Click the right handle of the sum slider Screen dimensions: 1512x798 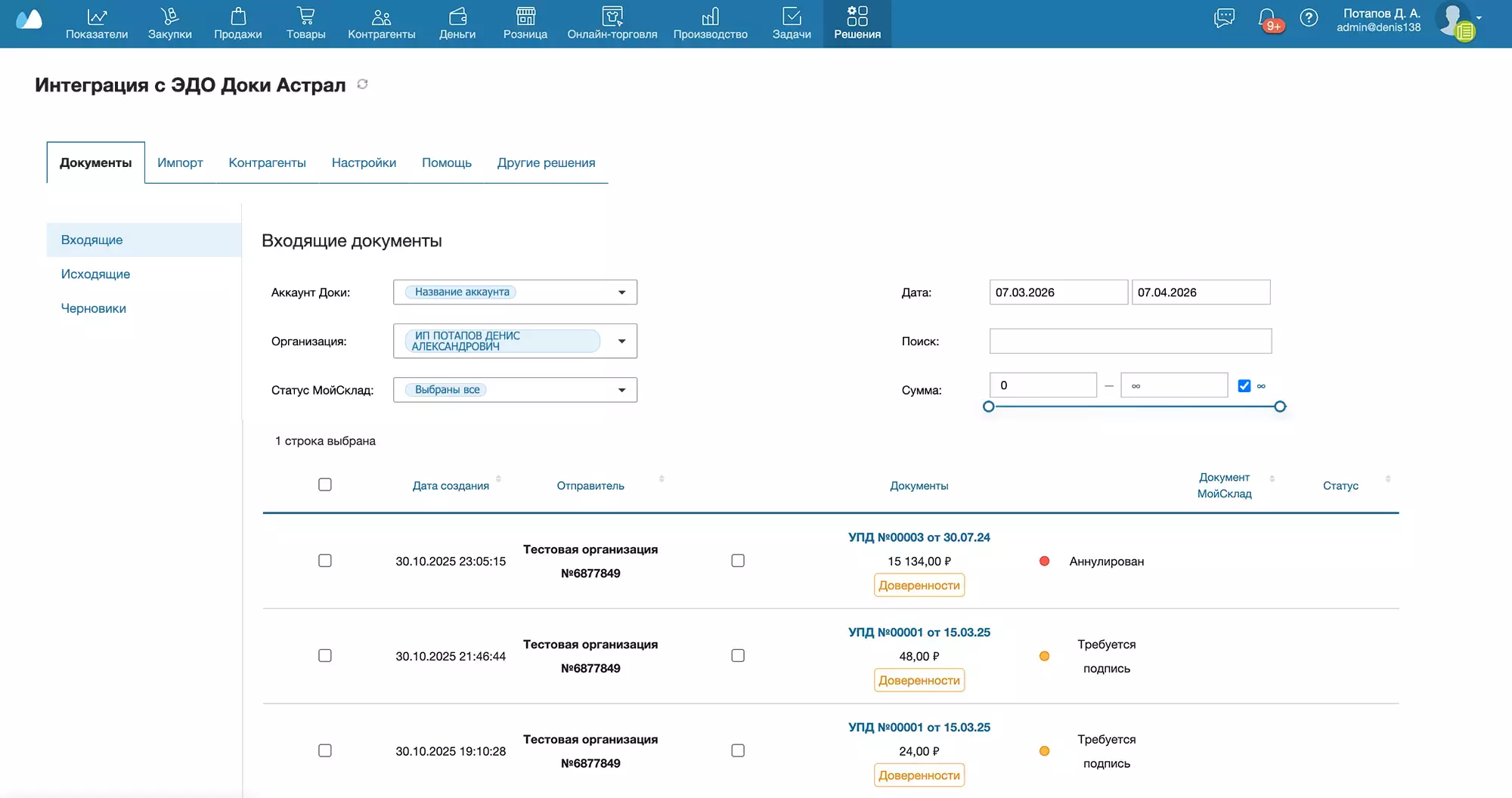coord(1280,407)
